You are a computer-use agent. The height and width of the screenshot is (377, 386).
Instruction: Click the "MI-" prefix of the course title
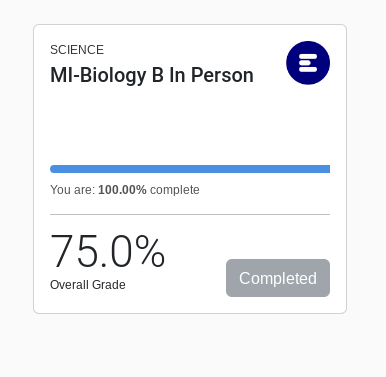click(x=65, y=75)
